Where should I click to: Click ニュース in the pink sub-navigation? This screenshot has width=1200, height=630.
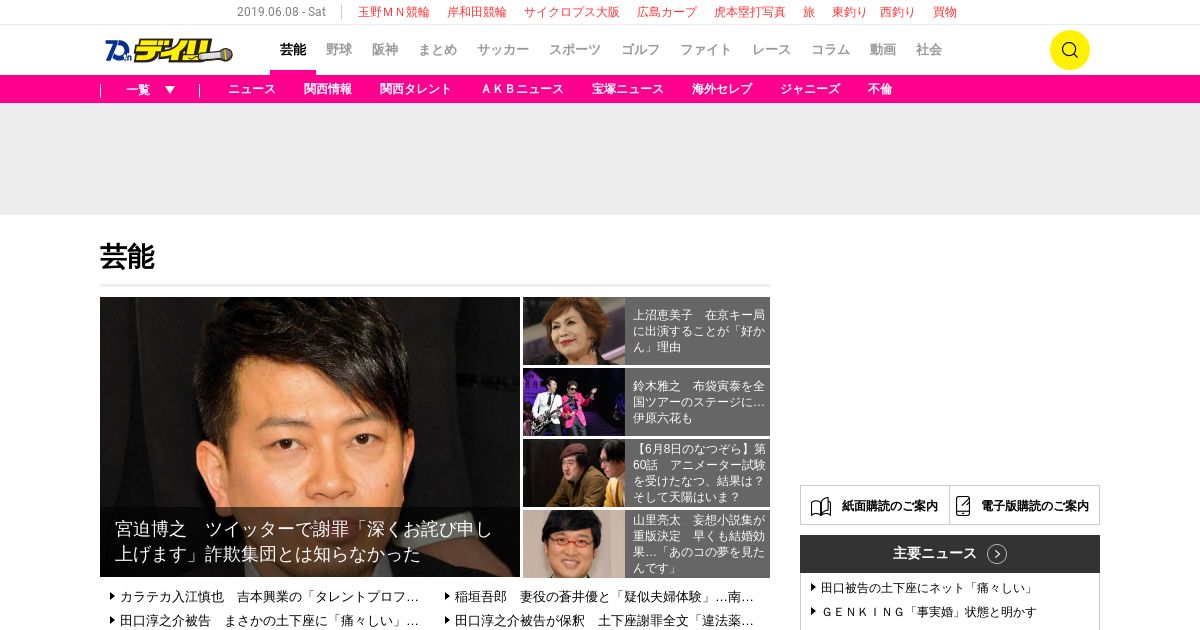(252, 89)
